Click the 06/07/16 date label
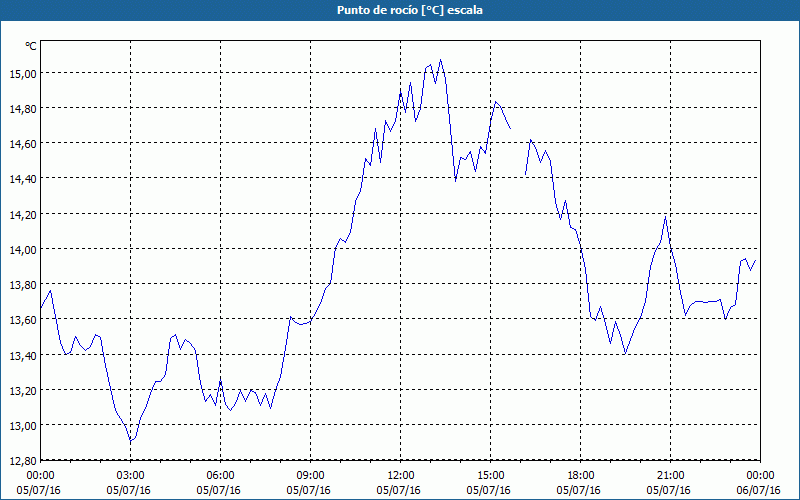 pyautogui.click(x=758, y=490)
